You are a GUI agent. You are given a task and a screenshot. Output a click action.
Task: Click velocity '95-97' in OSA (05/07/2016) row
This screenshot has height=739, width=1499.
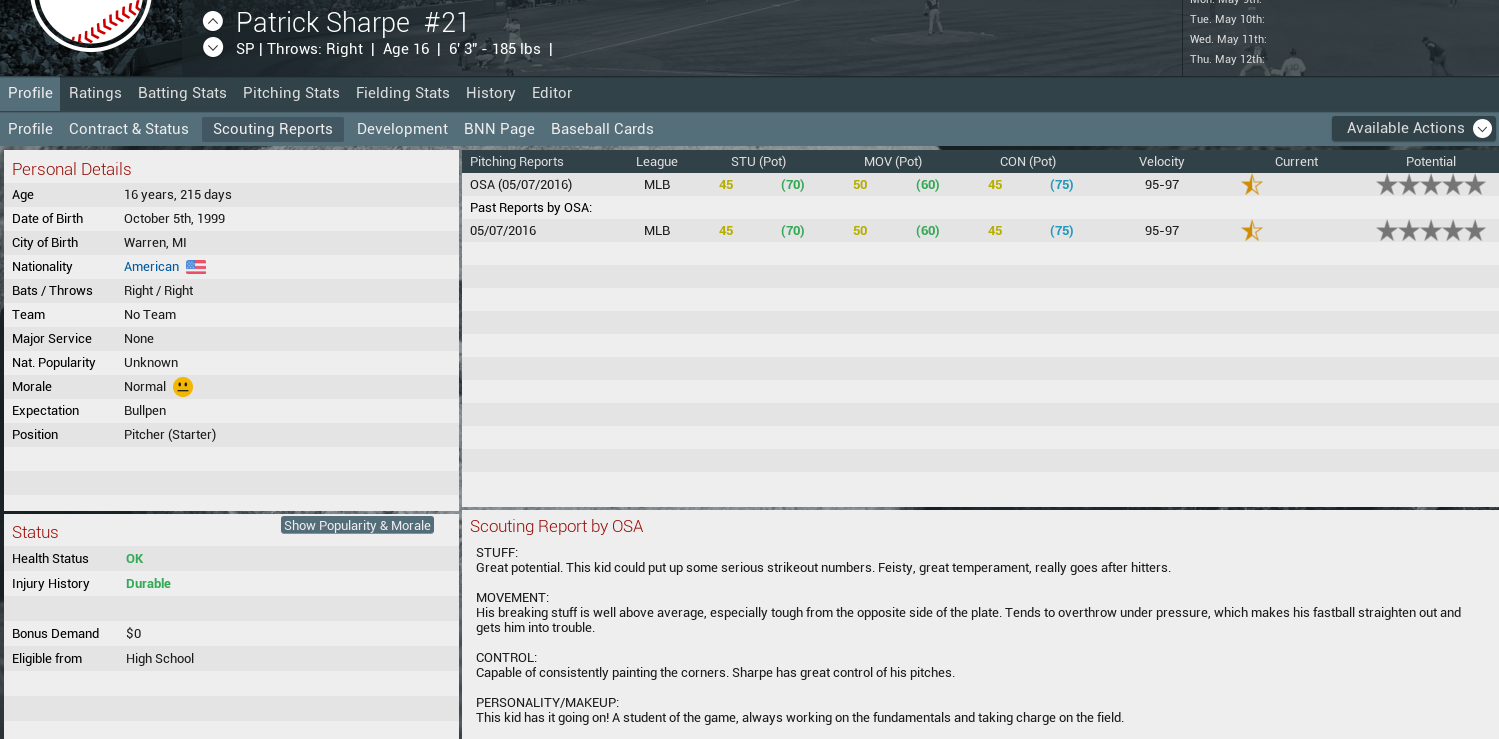tap(1161, 185)
